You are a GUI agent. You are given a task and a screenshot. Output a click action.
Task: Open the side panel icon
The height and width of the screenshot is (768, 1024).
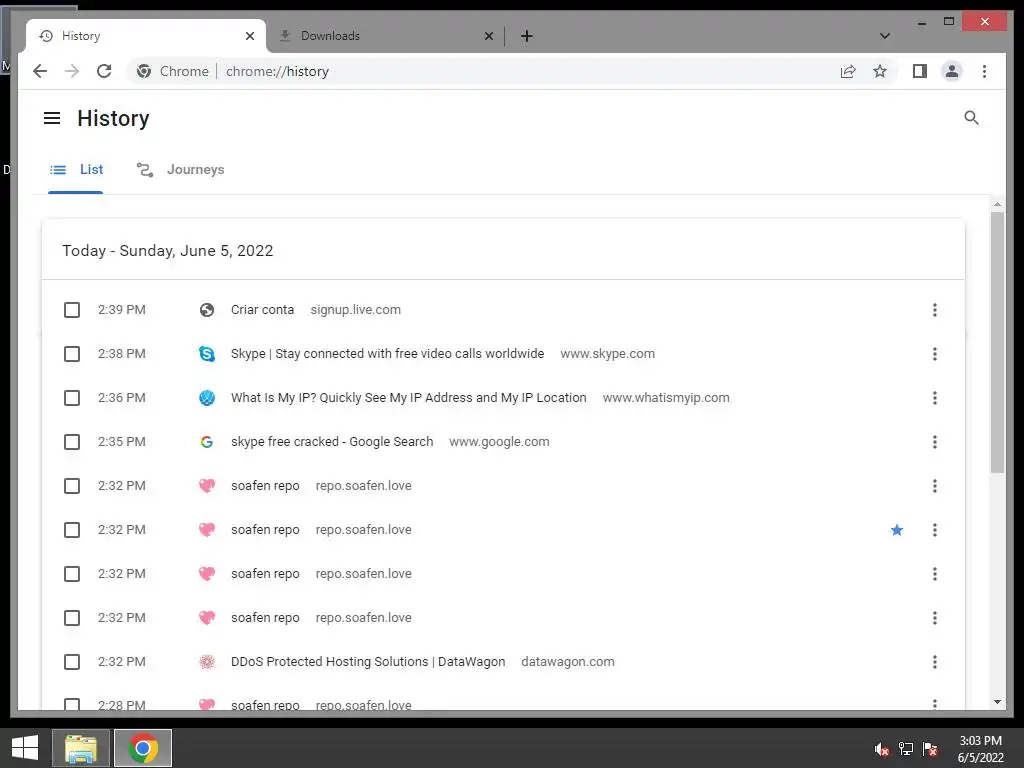coord(920,71)
